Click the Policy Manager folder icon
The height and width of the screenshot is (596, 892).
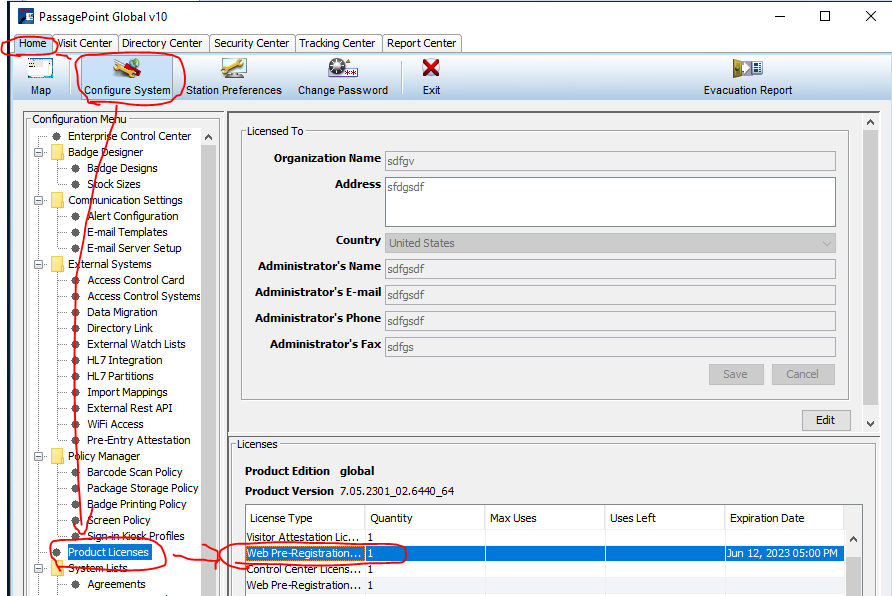coord(57,456)
